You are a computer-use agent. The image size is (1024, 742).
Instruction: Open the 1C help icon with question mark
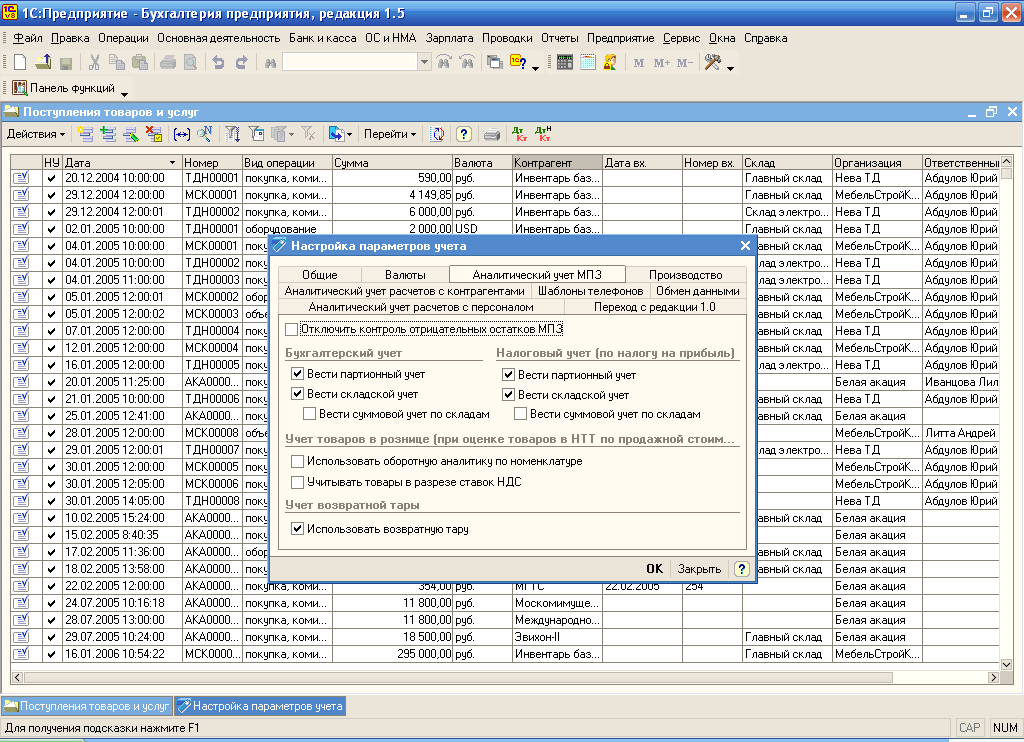click(x=519, y=63)
